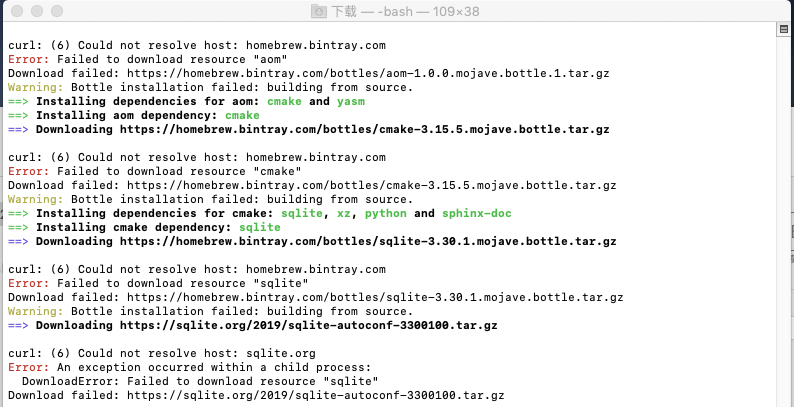Click bold 'Downloading' sqlite-3.30.1 bottle URL line
The image size is (794, 407).
click(312, 241)
